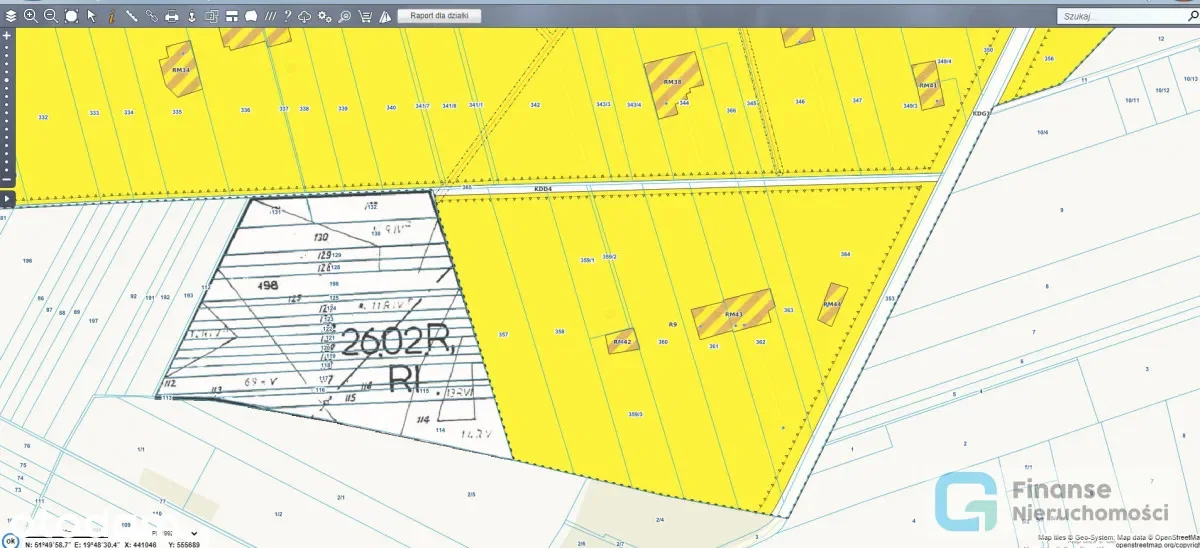Click the round OK button
Screen dimensions: 1200x548
coord(9,540)
